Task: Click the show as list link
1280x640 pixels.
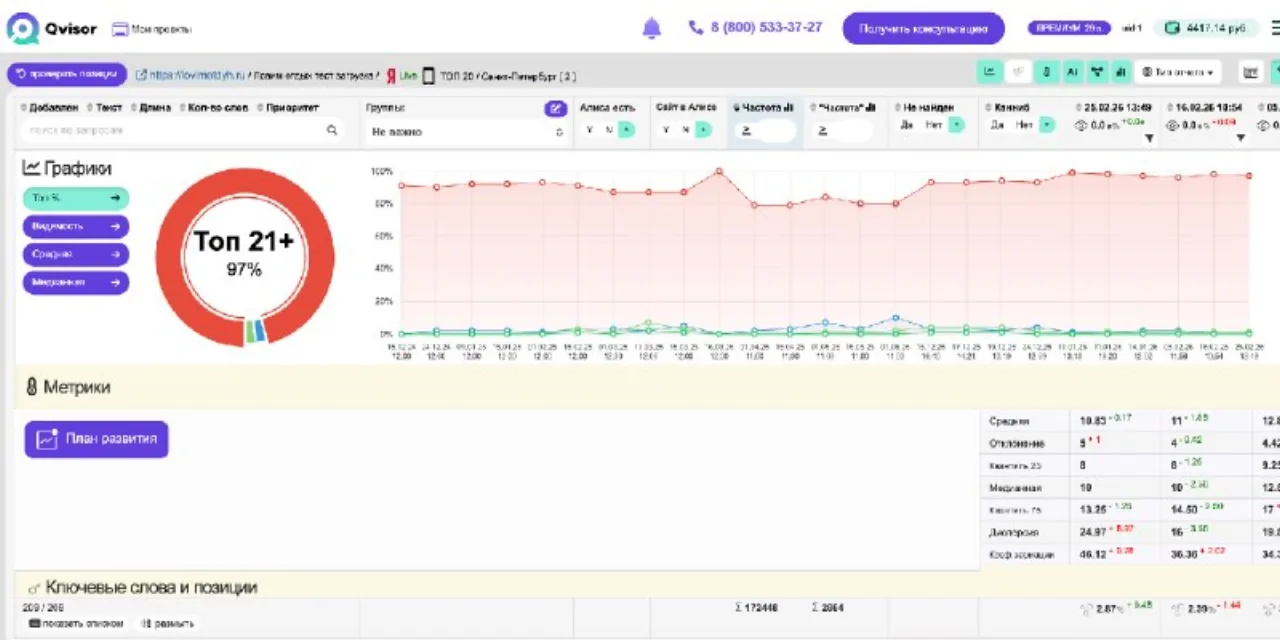Action: (x=76, y=624)
